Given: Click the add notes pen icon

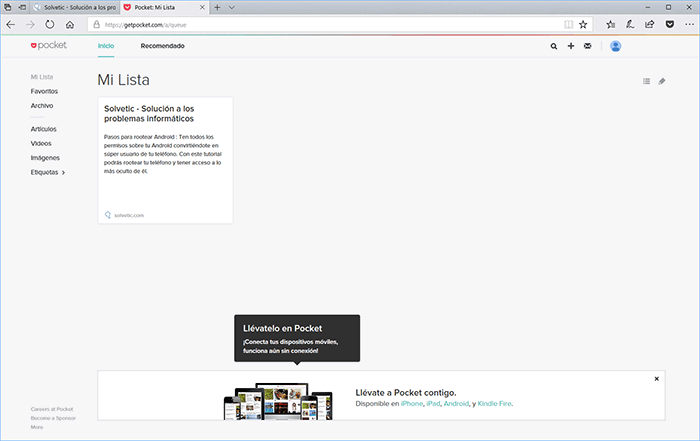Looking at the screenshot, I should pos(630,25).
